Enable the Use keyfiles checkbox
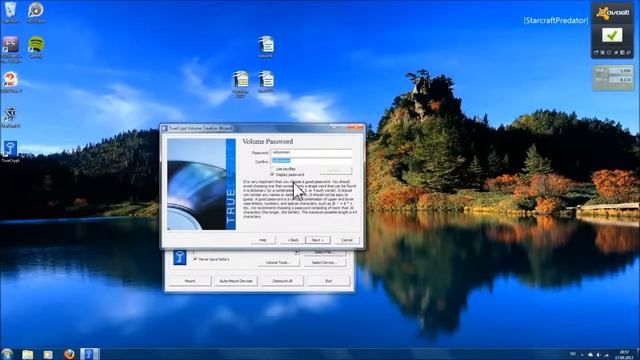Image resolution: width=640 pixels, height=360 pixels. (x=273, y=169)
